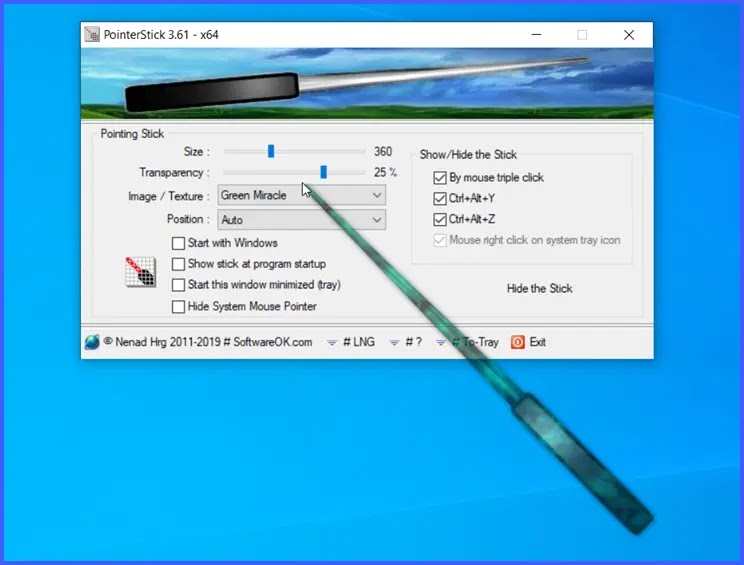Enable Start with Windows checkbox
Viewport: 744px width, 565px height.
point(178,243)
